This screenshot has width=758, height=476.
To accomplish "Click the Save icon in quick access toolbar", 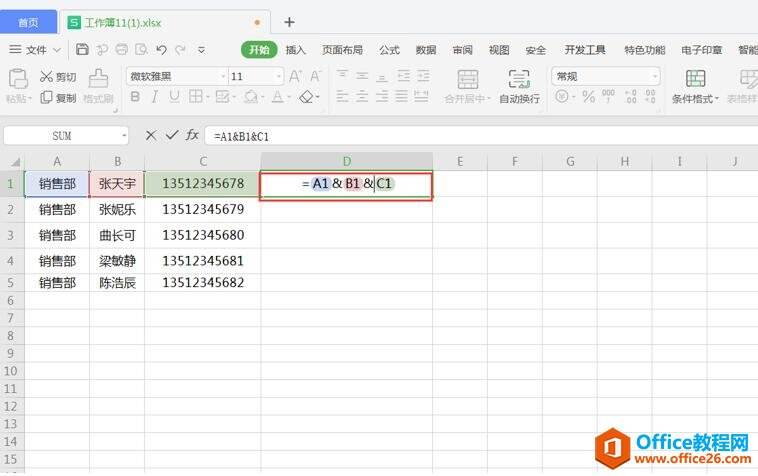I will pyautogui.click(x=82, y=49).
